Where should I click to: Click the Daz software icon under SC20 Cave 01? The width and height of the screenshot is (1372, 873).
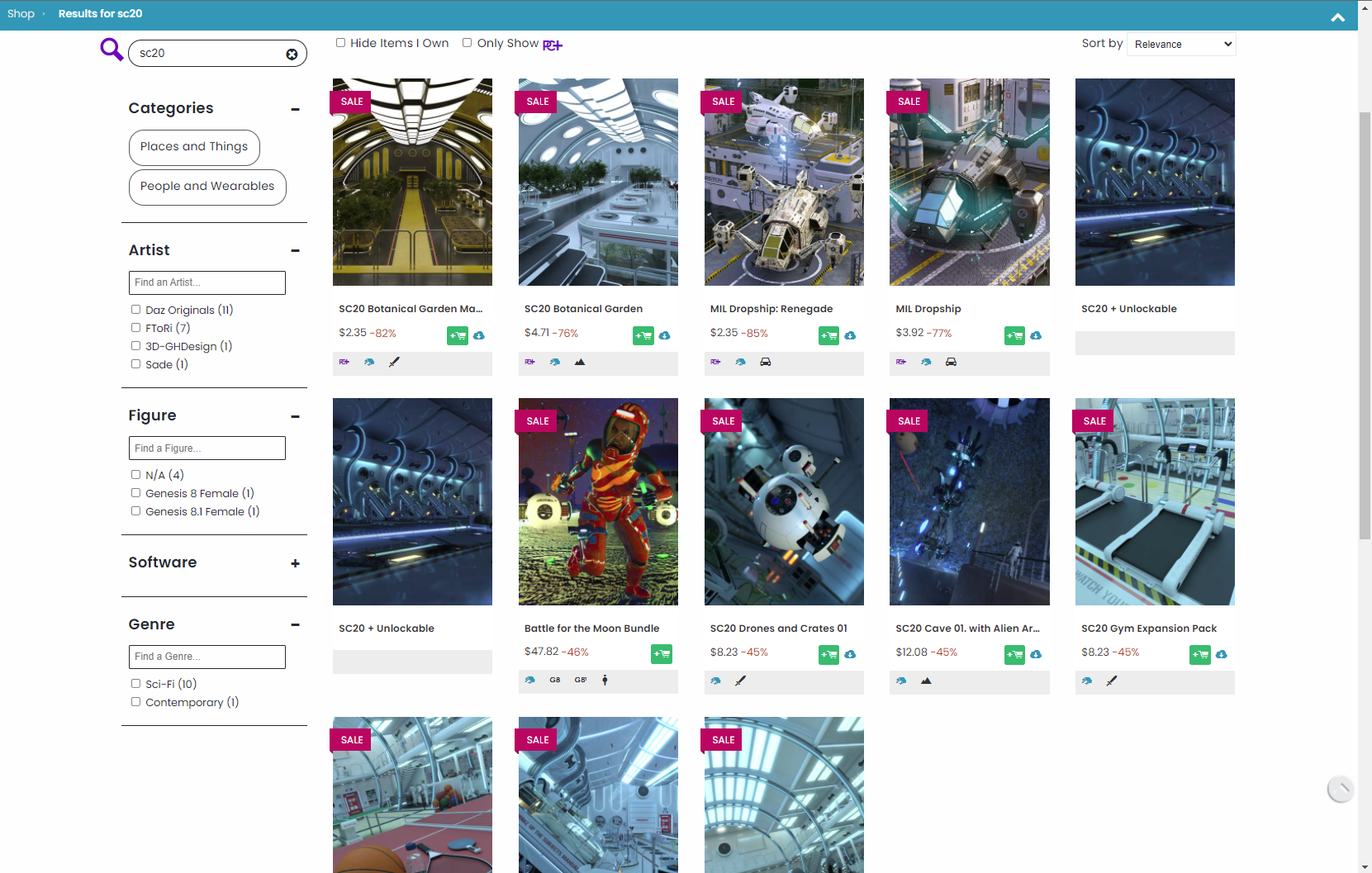click(901, 681)
